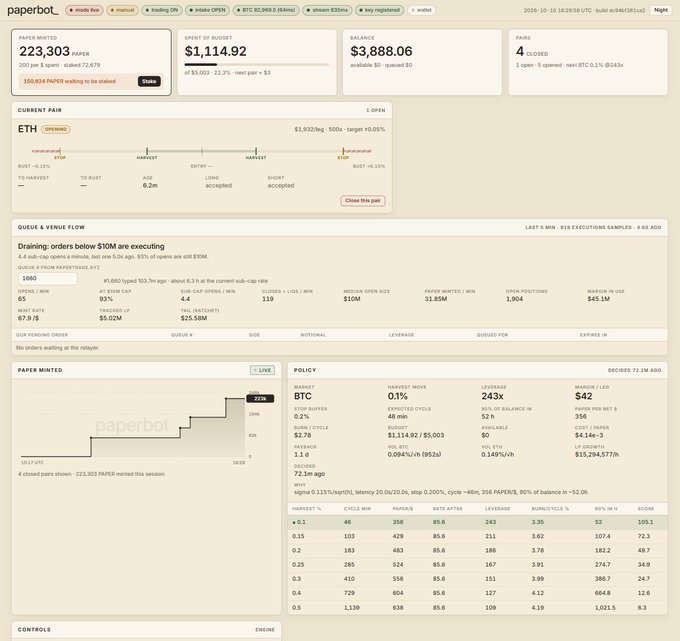This screenshot has height=641, width=680.
Task: Click the key registered pill
Action: [x=379, y=10]
